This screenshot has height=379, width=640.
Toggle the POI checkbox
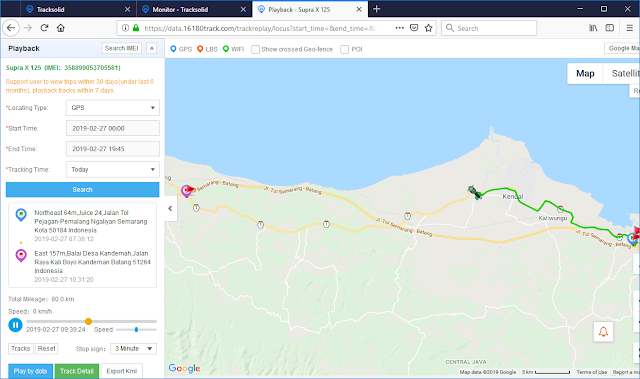(344, 49)
